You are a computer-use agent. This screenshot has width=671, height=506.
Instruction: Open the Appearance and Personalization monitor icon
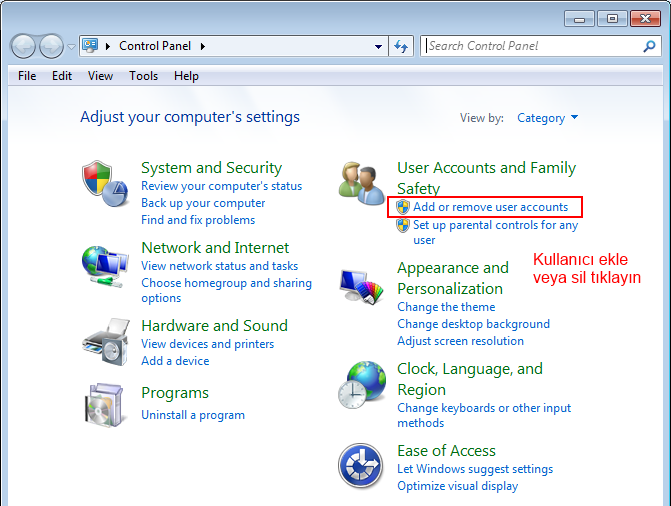362,286
